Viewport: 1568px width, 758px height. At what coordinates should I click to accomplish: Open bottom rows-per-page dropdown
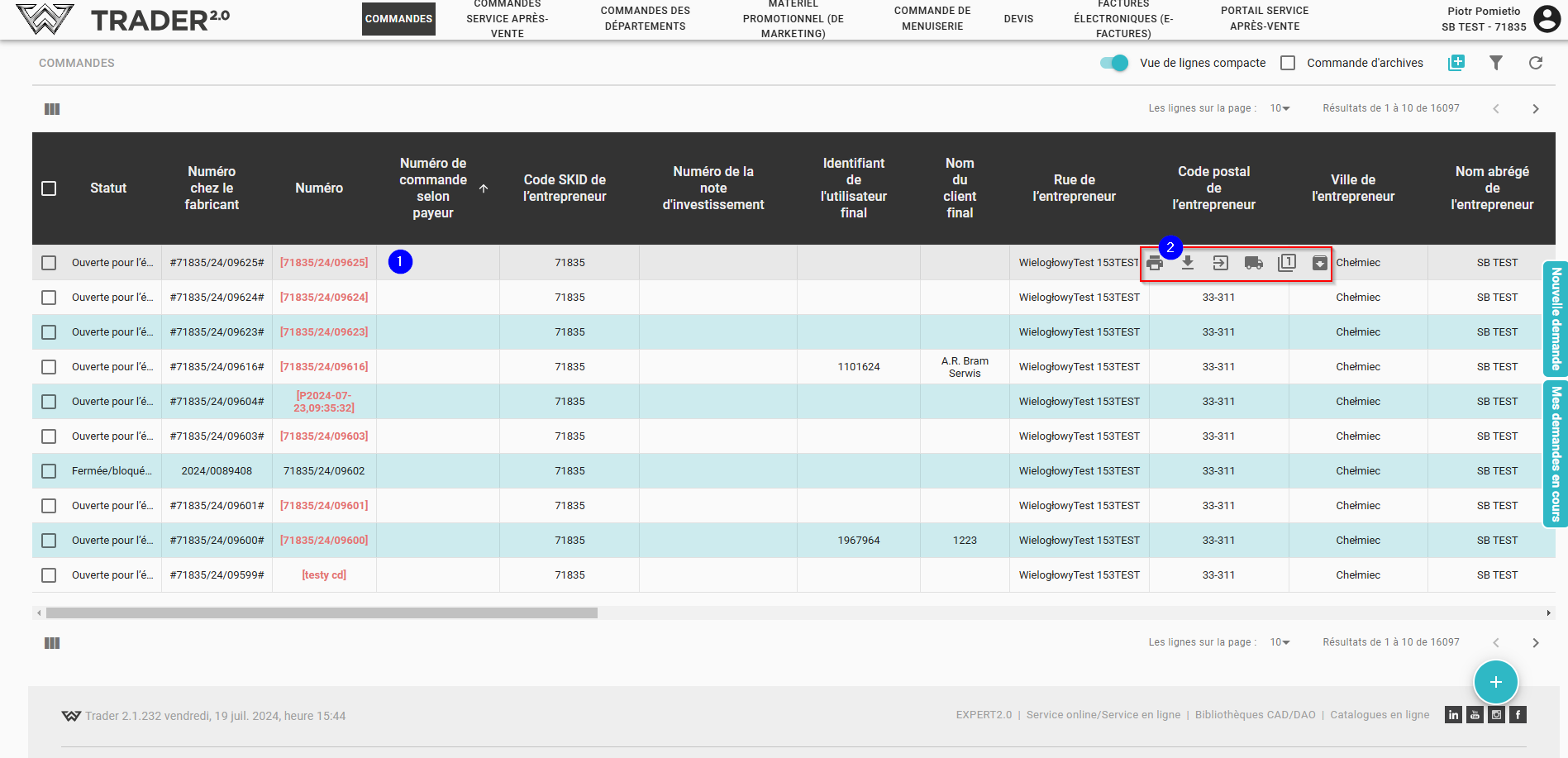(1280, 642)
